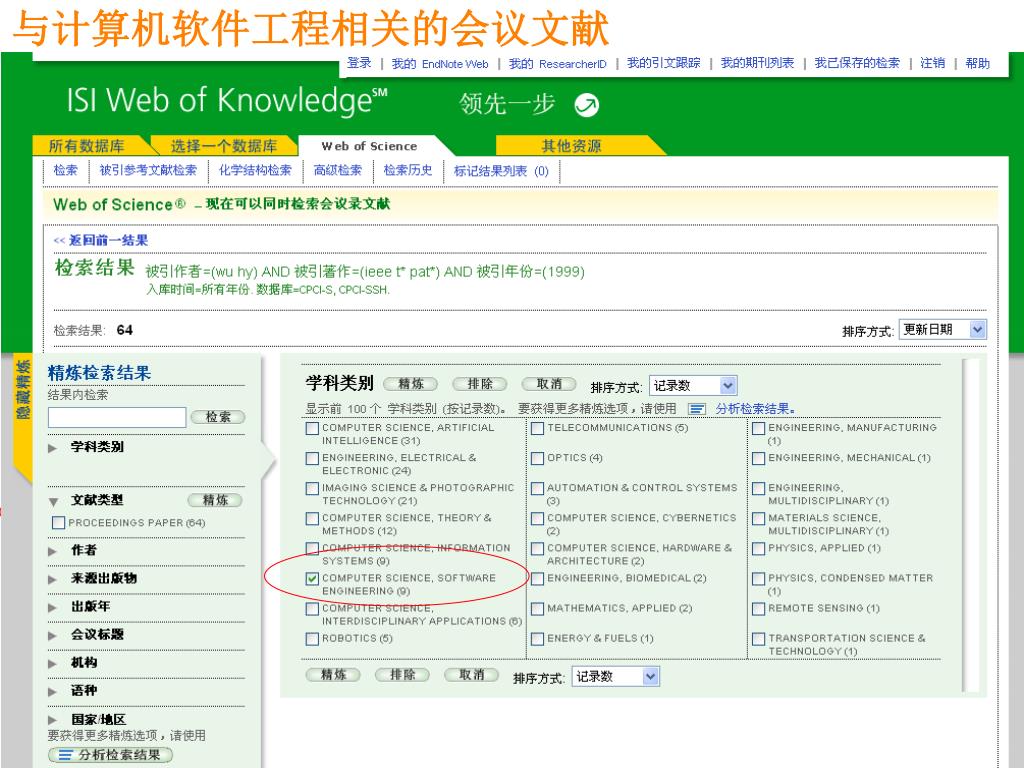Switch to the 所有数据库 tab

click(88, 146)
